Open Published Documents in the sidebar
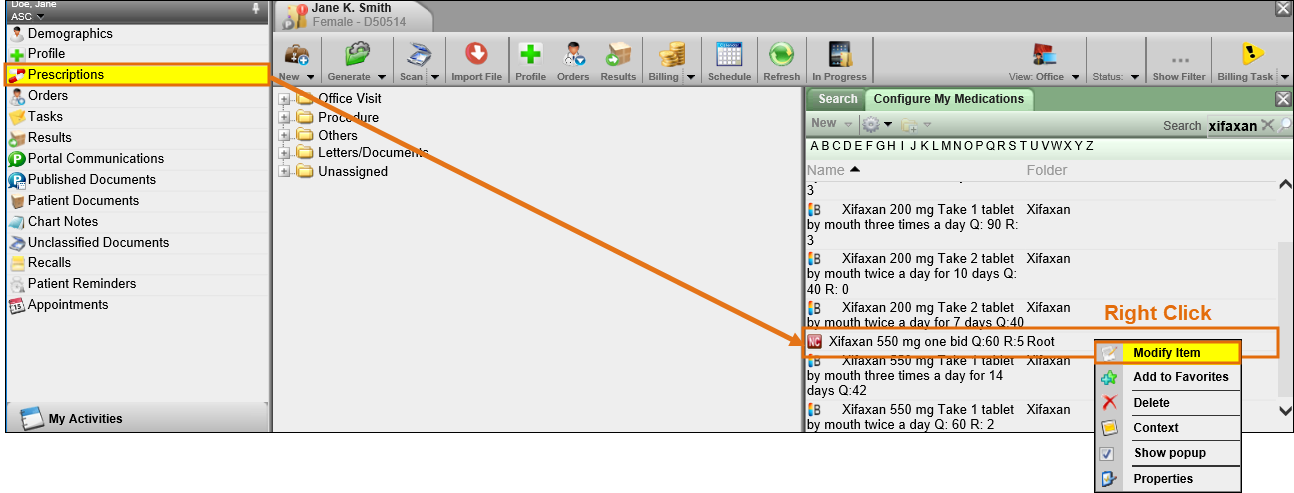The height and width of the screenshot is (493, 1294). coord(138,179)
